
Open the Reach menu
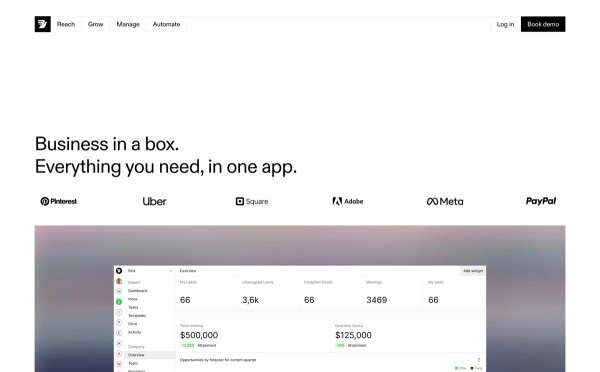pyautogui.click(x=66, y=24)
